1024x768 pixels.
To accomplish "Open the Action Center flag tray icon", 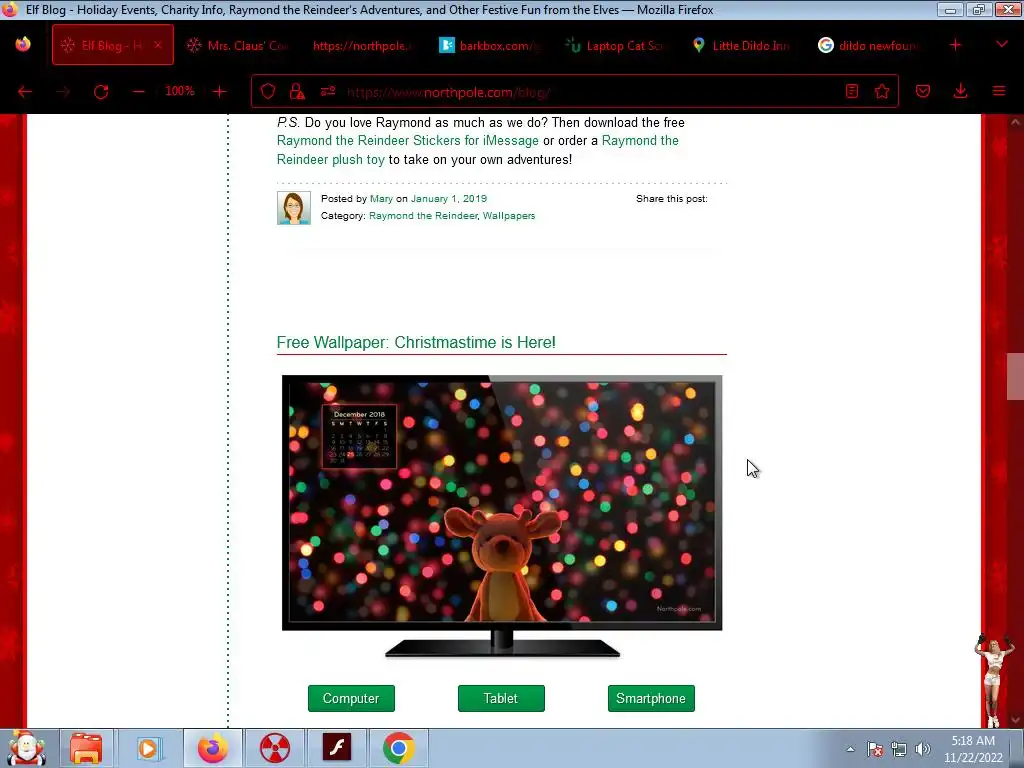I will click(x=875, y=749).
